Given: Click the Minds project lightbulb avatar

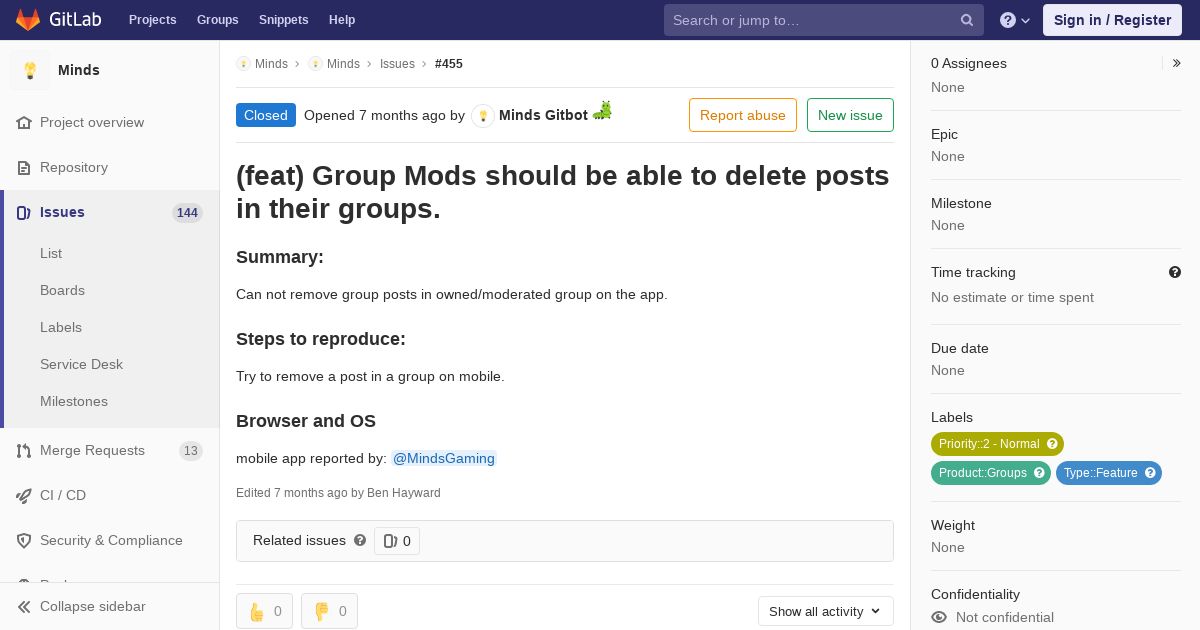Looking at the screenshot, I should tap(30, 70).
